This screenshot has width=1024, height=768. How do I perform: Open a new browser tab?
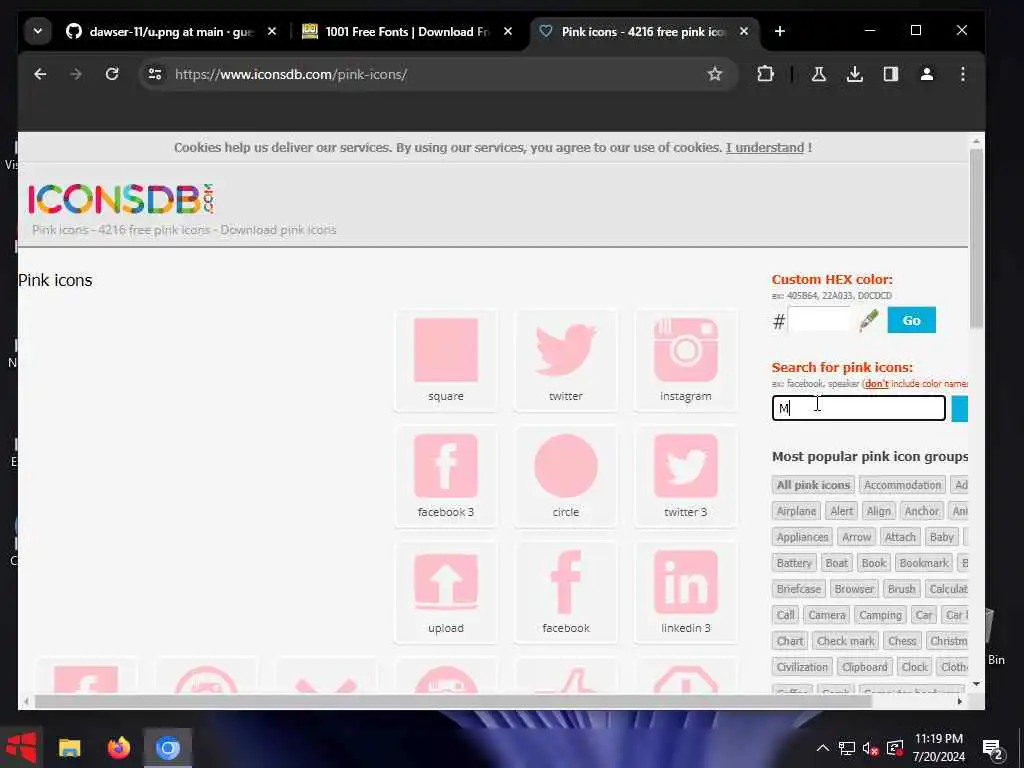[x=780, y=31]
